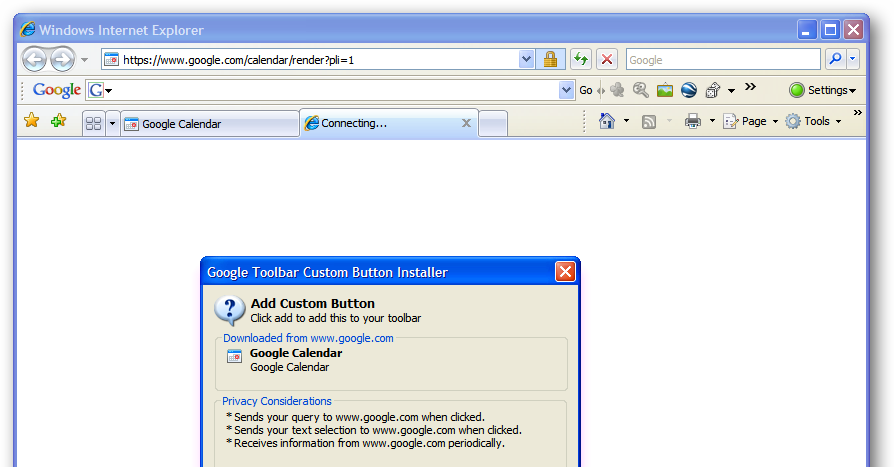Open the Page menu
894x467 pixels.
(x=750, y=121)
